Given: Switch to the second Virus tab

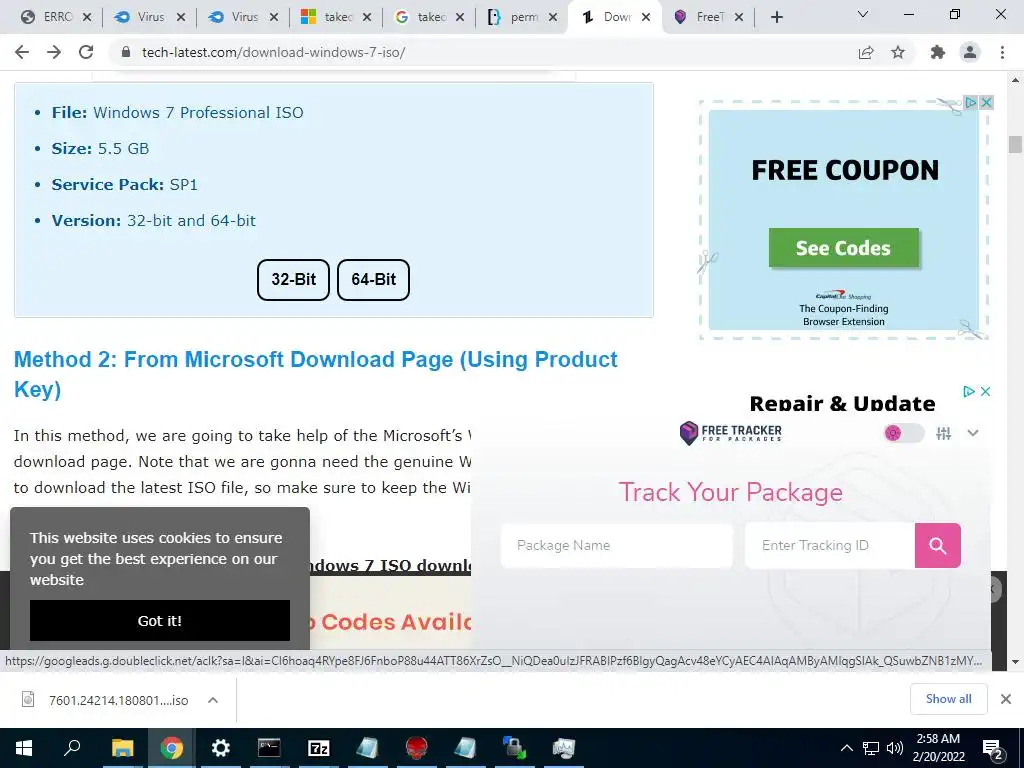Looking at the screenshot, I should pos(243,17).
